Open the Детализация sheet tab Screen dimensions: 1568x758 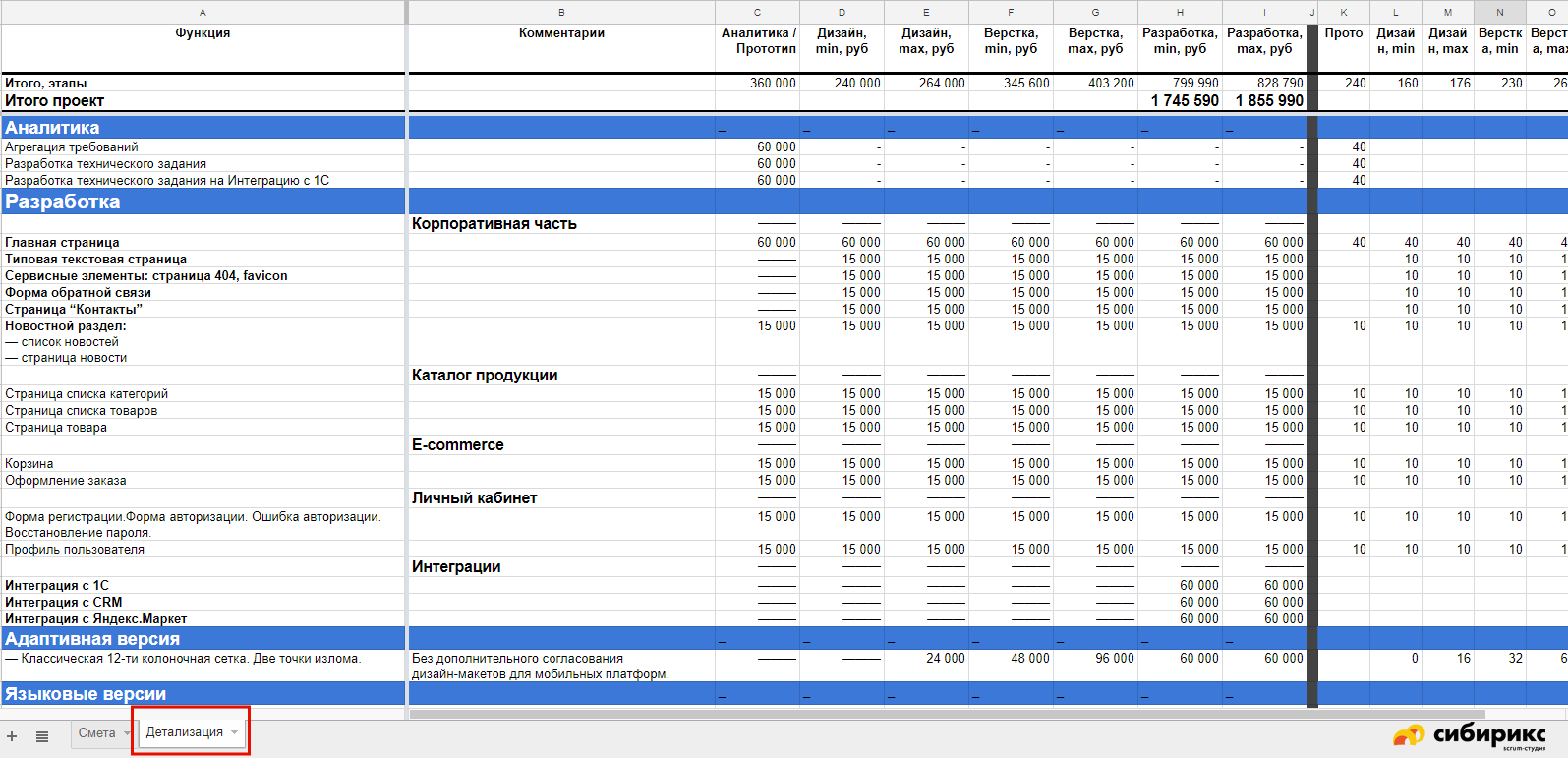point(185,732)
